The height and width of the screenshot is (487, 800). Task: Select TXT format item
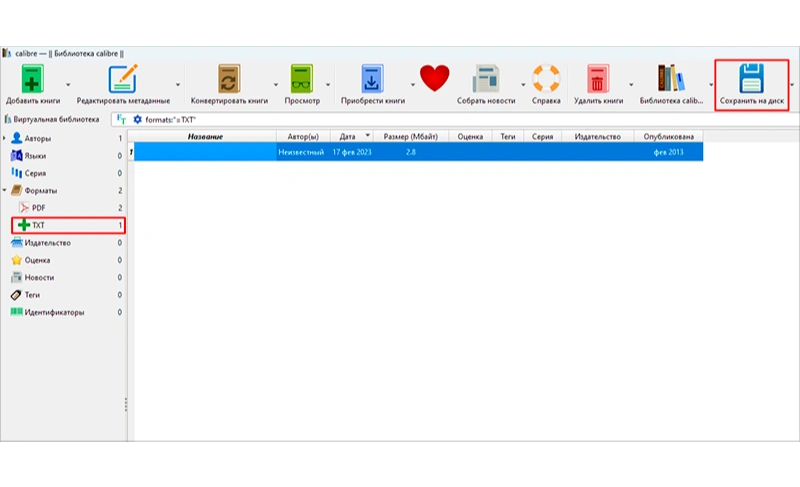point(68,225)
